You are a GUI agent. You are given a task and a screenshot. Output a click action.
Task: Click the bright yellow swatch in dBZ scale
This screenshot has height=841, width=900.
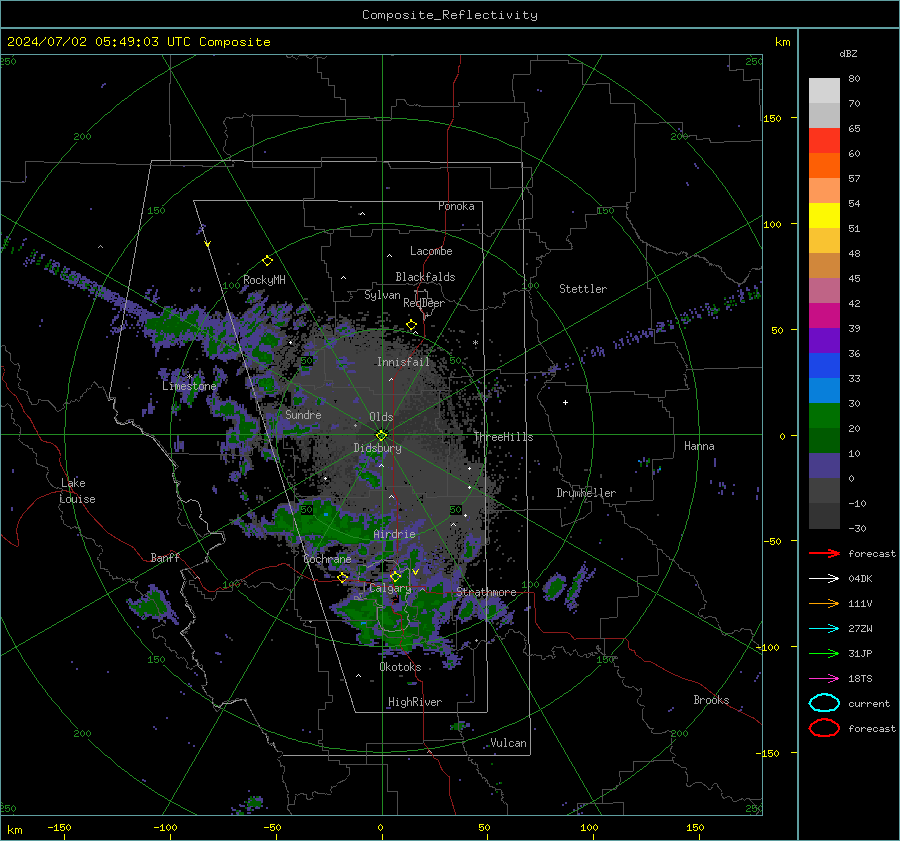click(x=824, y=215)
